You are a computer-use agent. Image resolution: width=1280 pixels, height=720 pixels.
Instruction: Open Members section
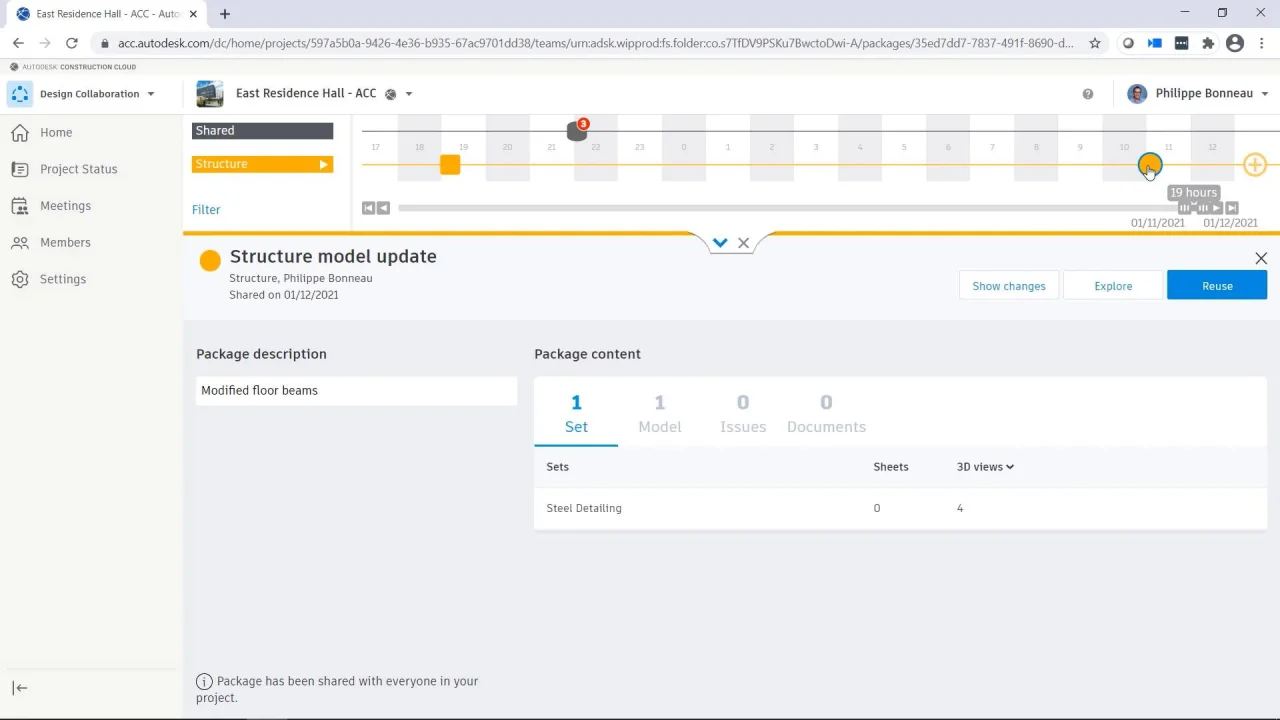(65, 242)
